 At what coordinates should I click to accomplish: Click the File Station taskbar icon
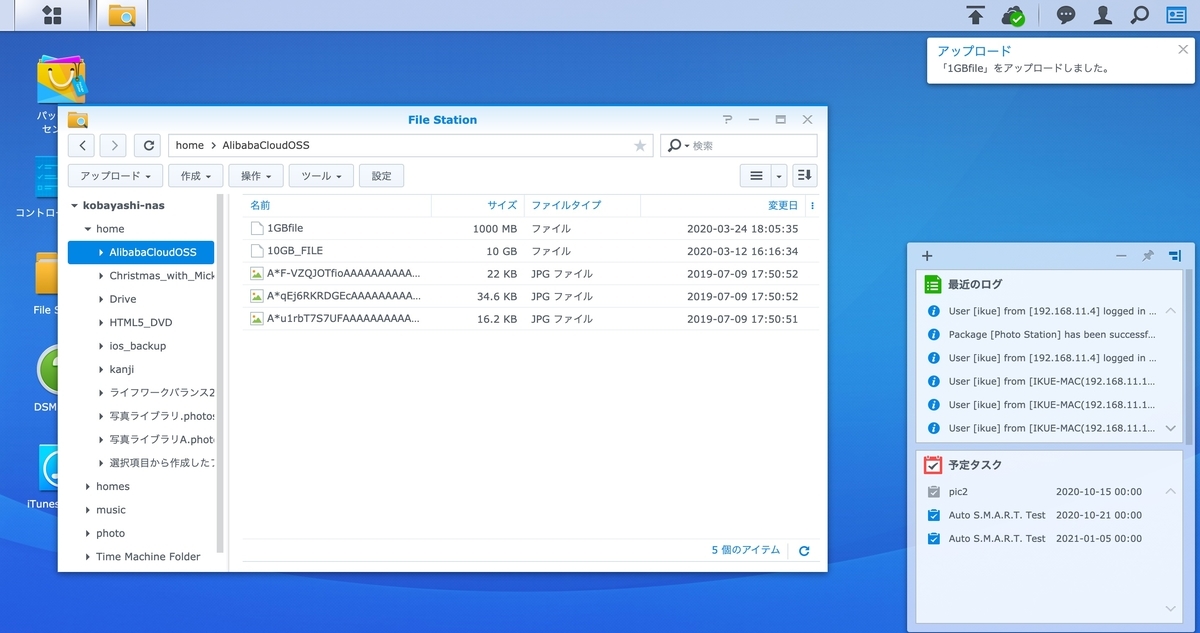click(x=122, y=15)
